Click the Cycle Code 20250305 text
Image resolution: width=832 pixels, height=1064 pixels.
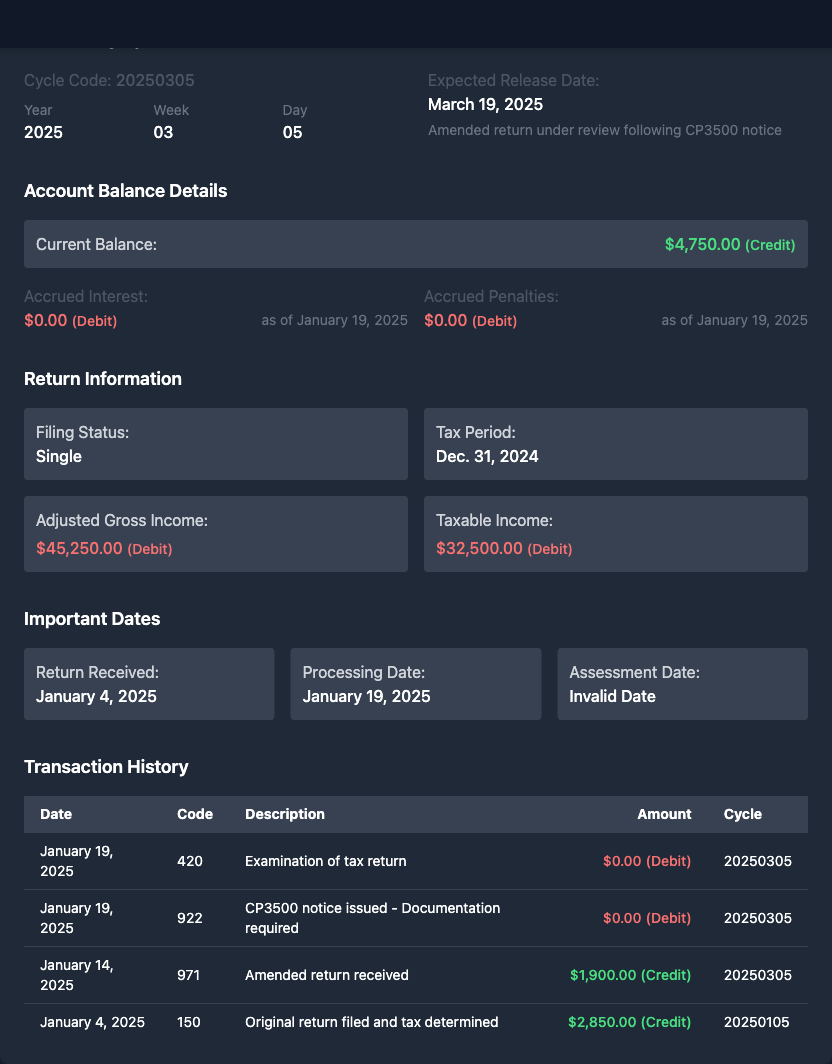click(109, 80)
